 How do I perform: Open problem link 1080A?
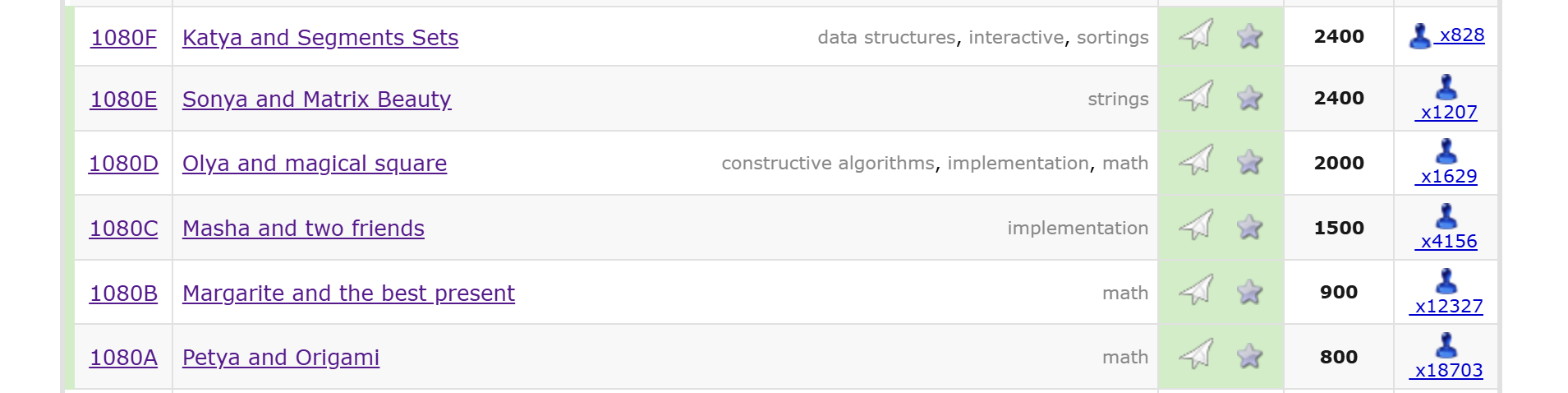click(123, 358)
